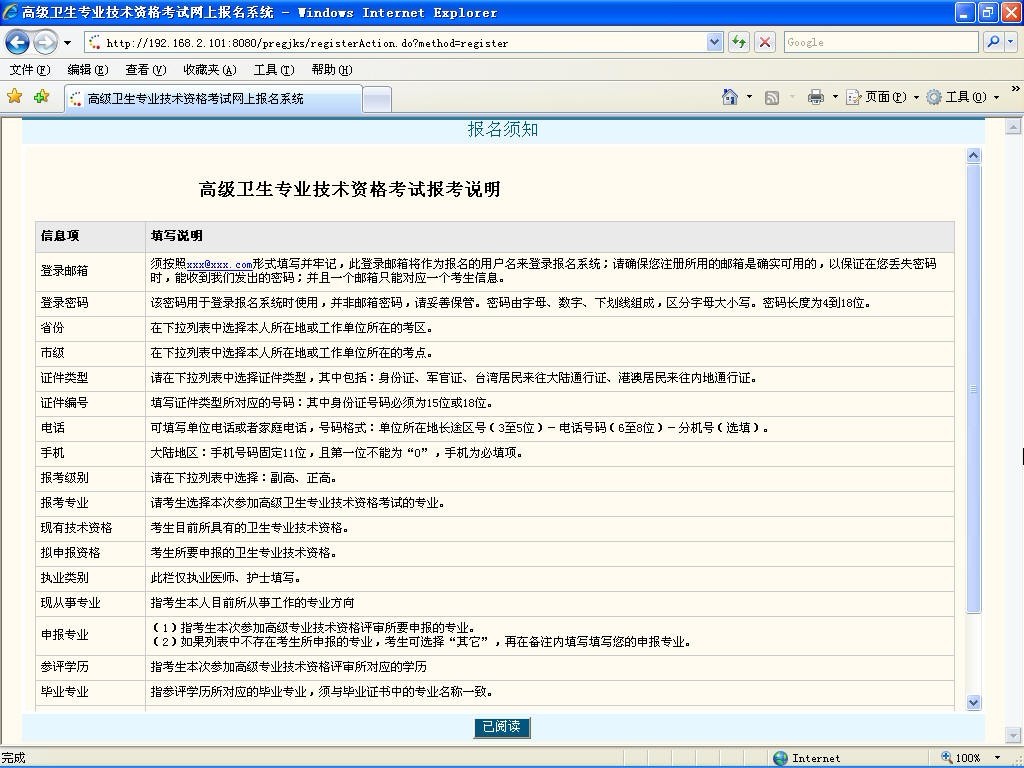The height and width of the screenshot is (768, 1024).
Task: Click the search magnifier icon
Action: 993,42
